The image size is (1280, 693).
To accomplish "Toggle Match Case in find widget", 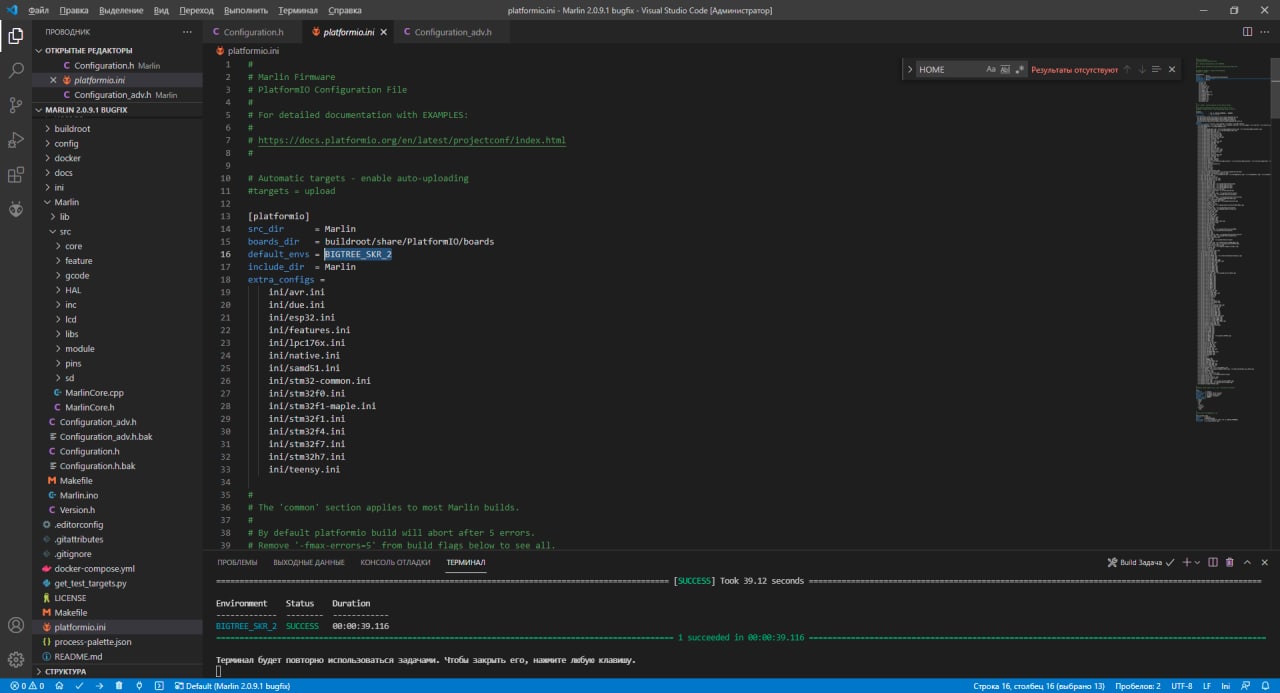I will (991, 70).
